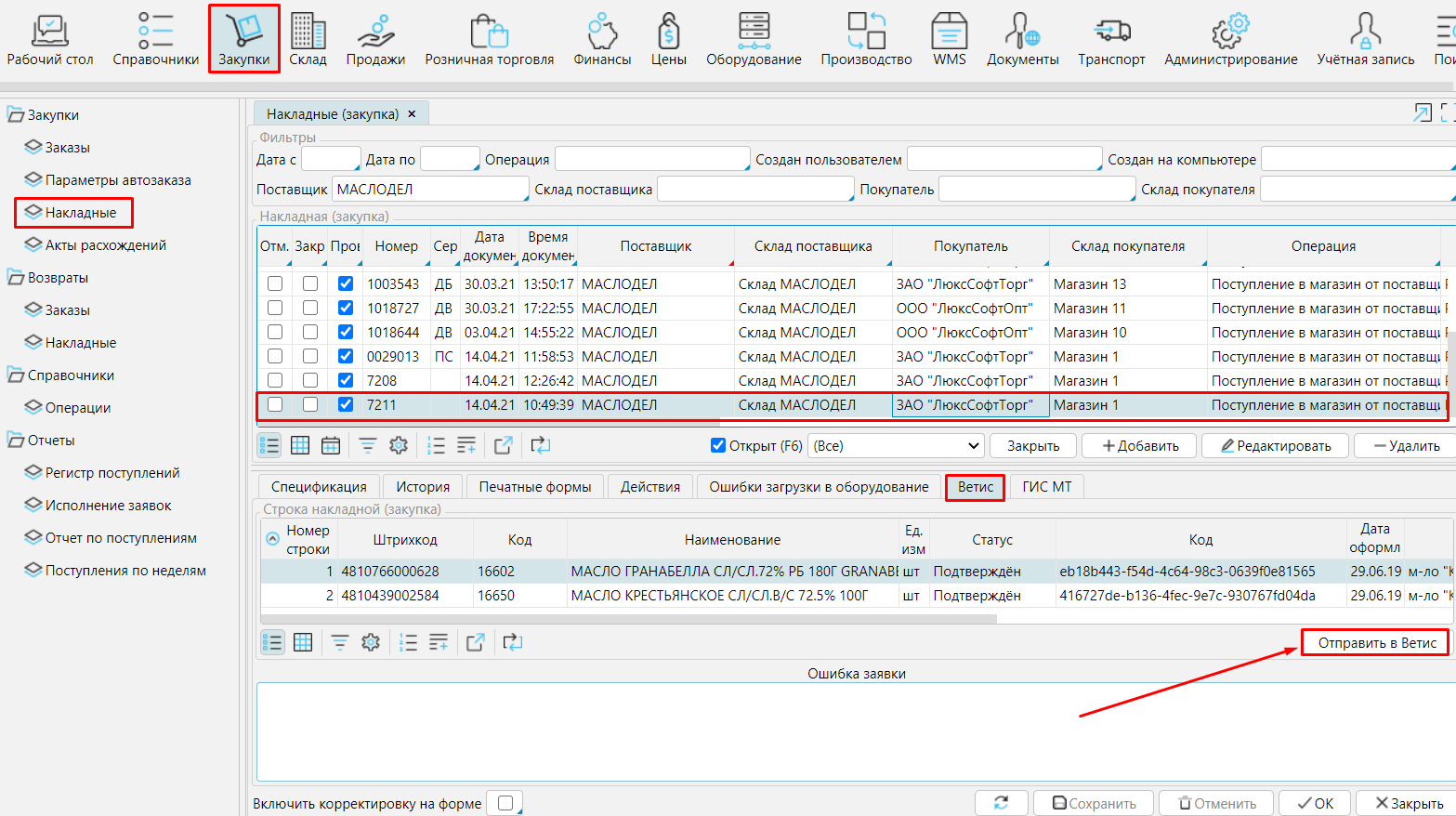Viewport: 1456px width, 816px height.
Task: Open the Администрирование gear icon
Action: (1230, 32)
